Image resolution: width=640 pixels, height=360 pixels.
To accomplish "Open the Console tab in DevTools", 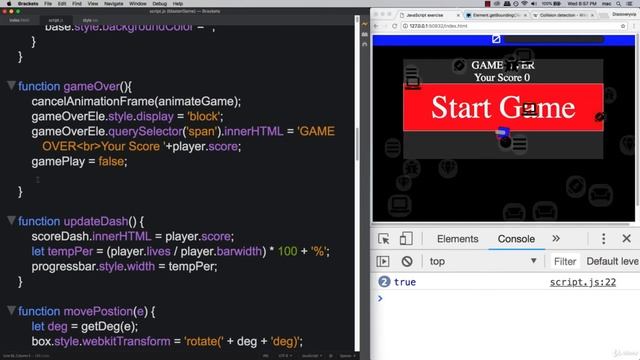I will click(x=516, y=239).
